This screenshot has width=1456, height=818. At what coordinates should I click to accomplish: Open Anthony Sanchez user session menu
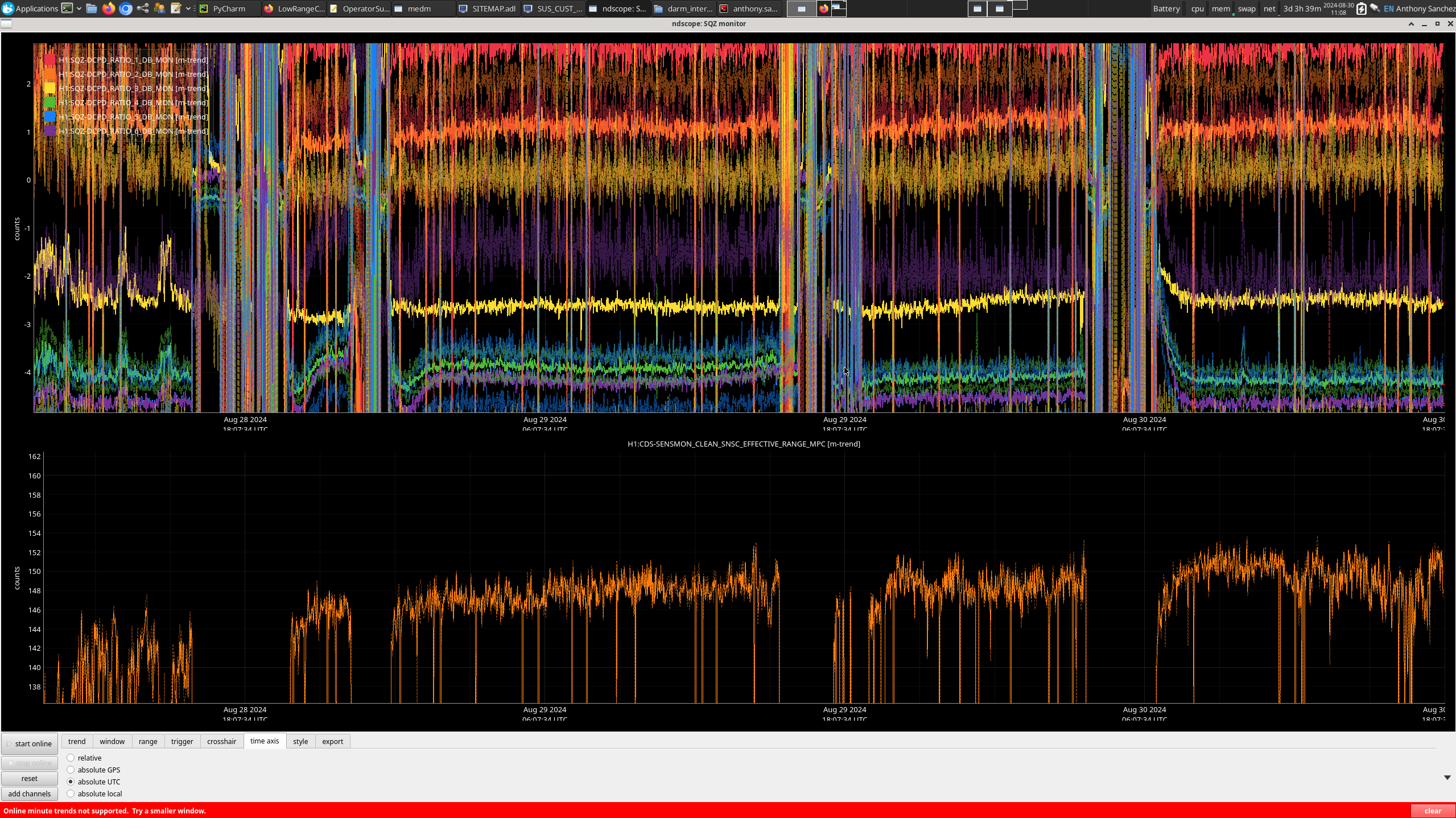[x=1425, y=9]
